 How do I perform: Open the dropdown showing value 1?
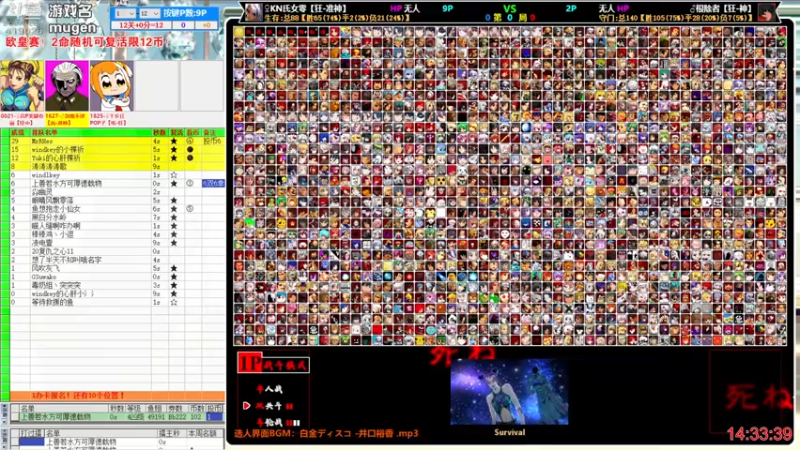click(125, 13)
